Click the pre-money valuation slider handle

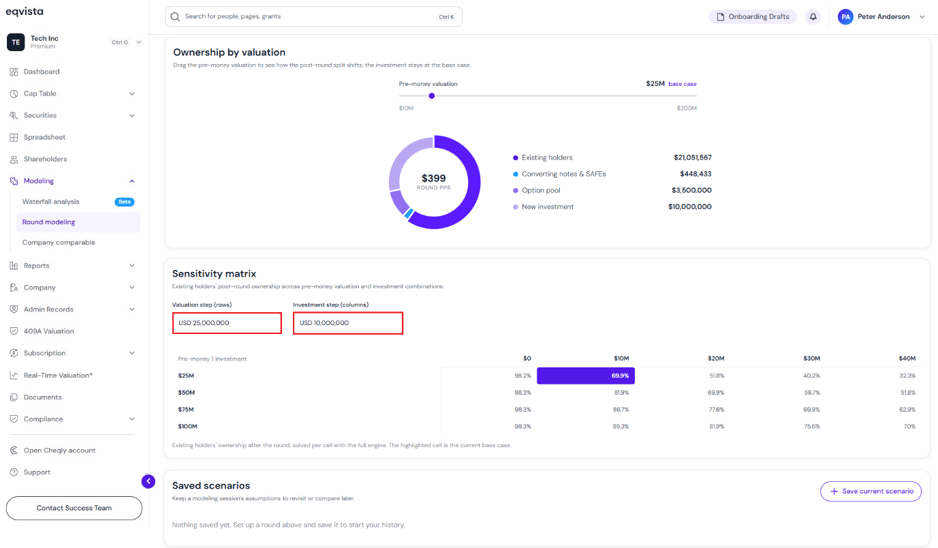431,96
